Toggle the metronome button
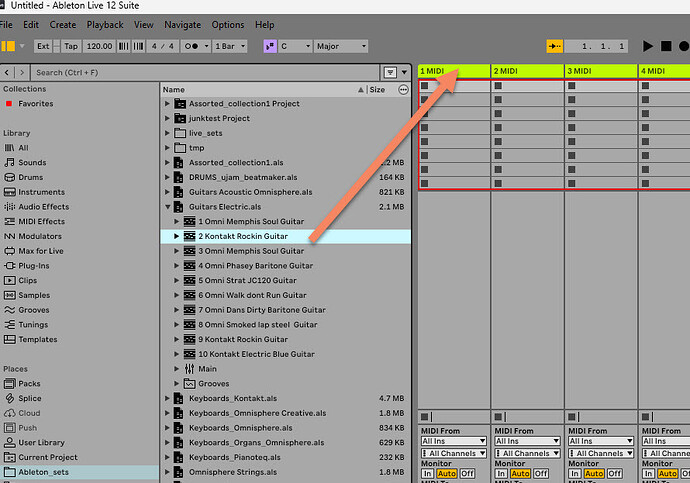 pos(191,46)
